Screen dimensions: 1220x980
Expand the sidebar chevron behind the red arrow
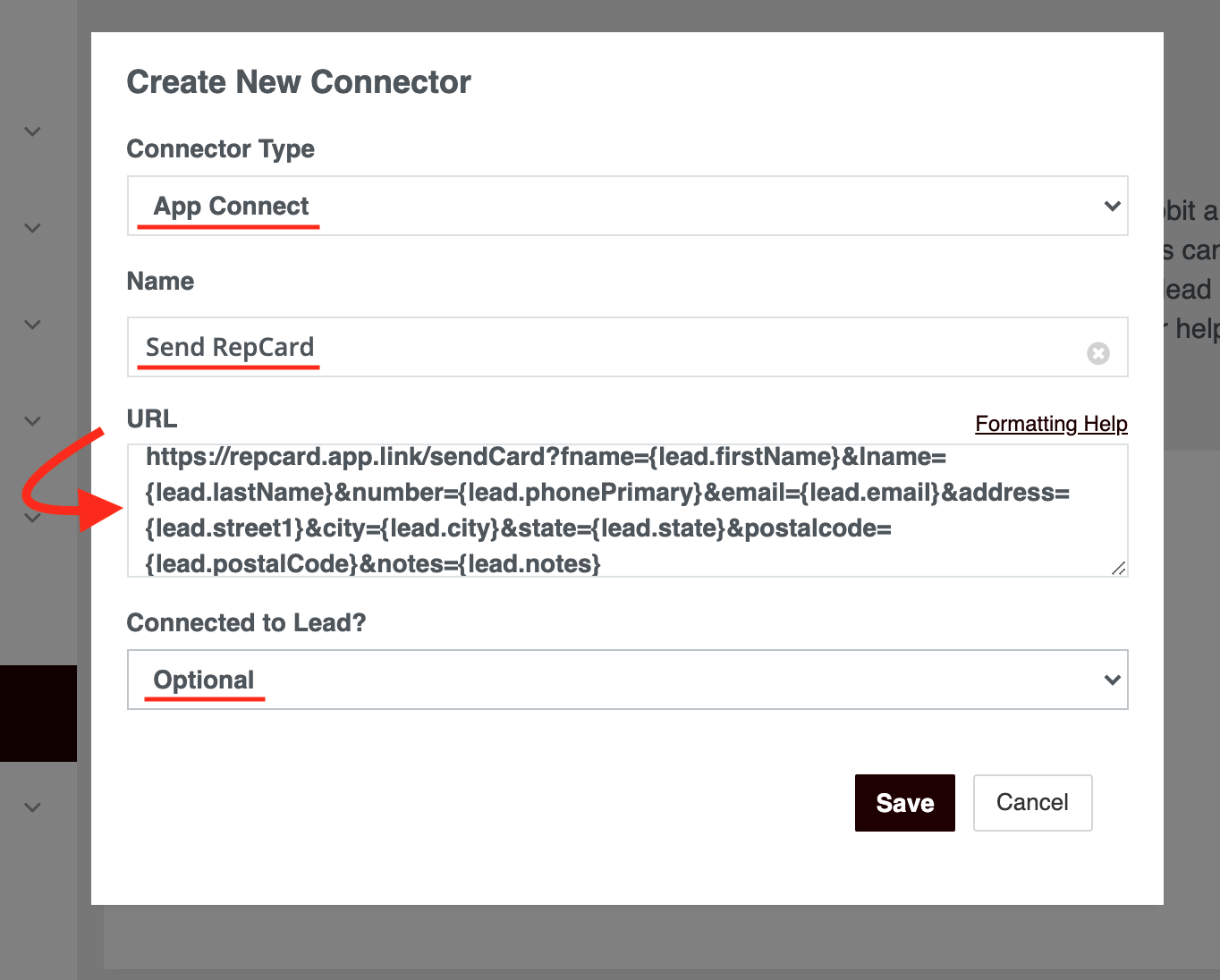(x=32, y=518)
